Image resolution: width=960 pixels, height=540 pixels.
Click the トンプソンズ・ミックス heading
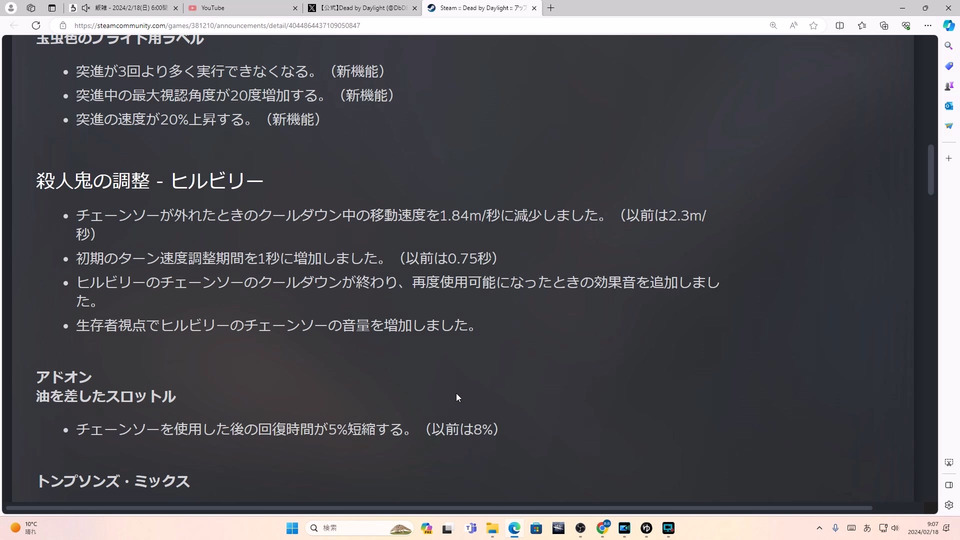pos(113,481)
